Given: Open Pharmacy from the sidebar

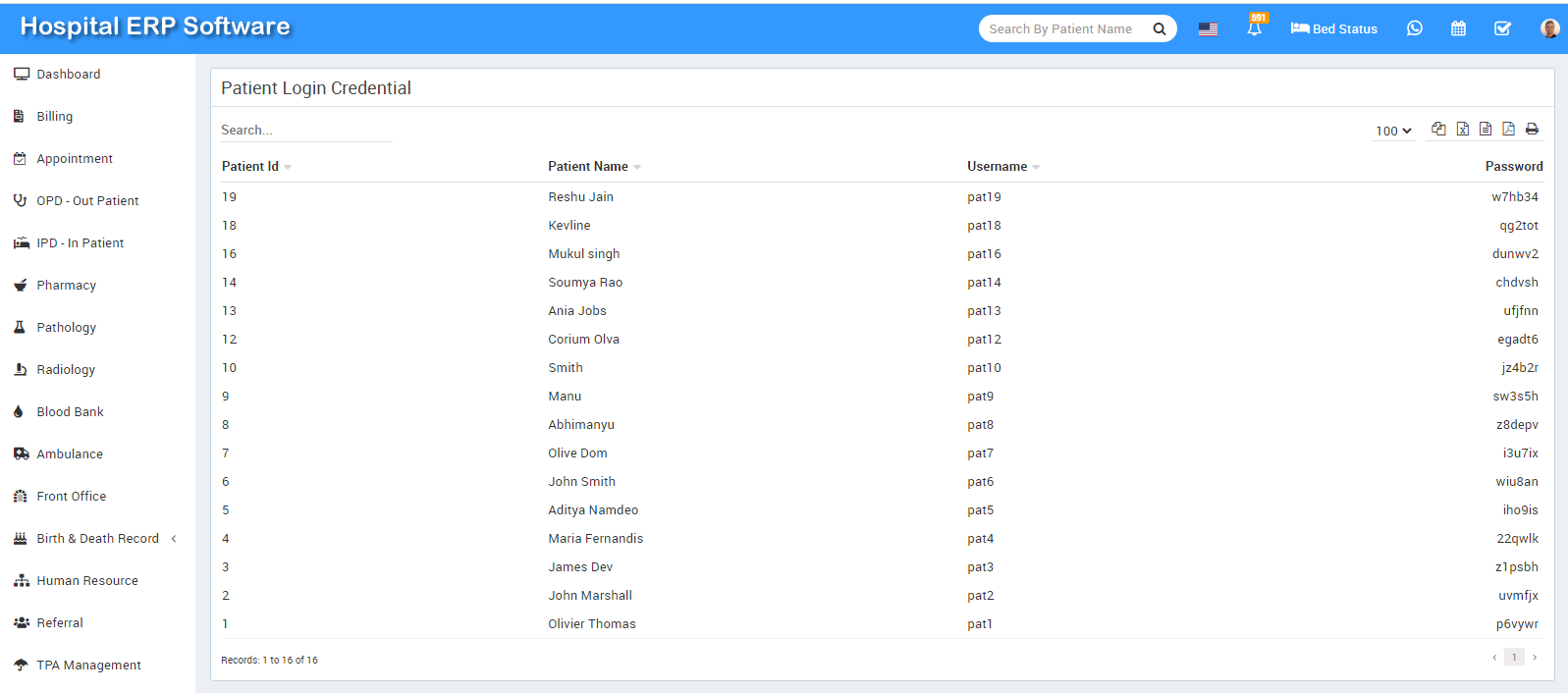Looking at the screenshot, I should point(66,285).
